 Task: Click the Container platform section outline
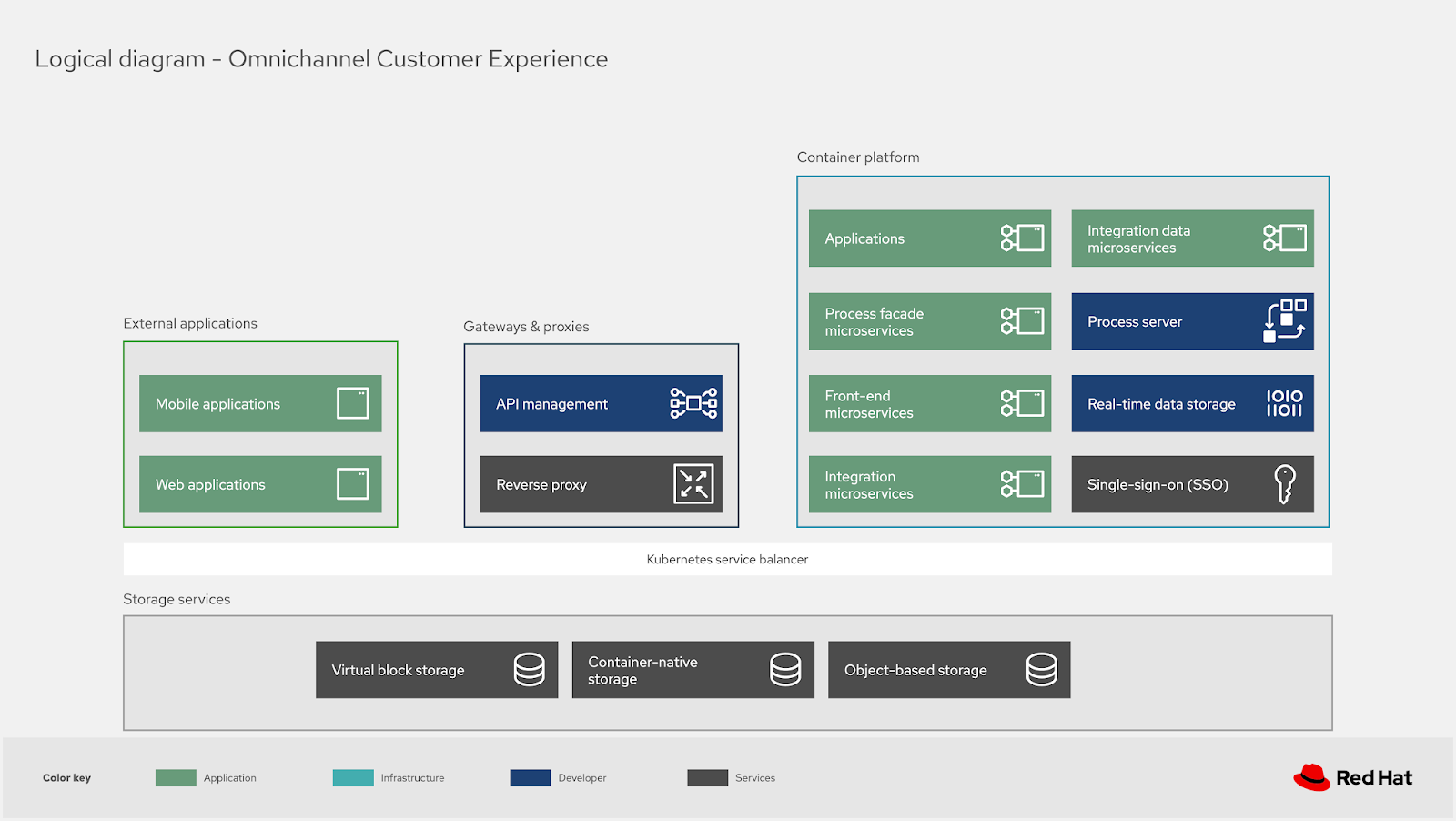[x=1062, y=177]
